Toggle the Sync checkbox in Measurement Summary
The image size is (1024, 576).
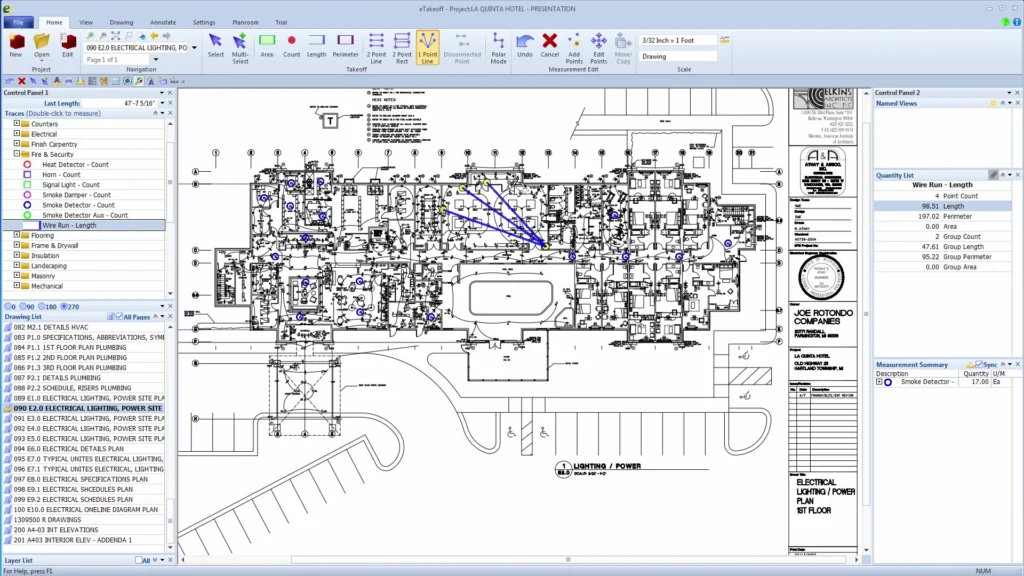click(x=978, y=364)
